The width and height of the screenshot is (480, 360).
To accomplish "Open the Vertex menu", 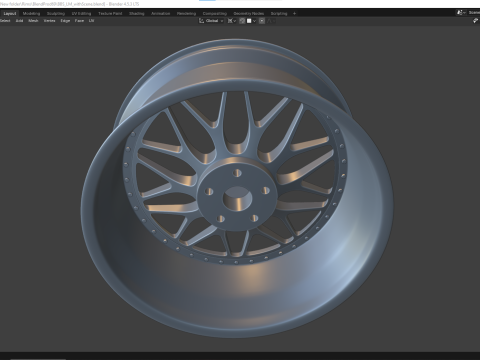I will tap(49, 21).
